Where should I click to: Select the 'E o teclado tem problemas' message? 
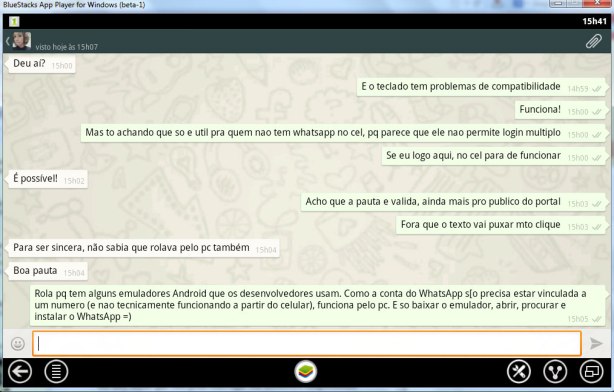pos(481,87)
